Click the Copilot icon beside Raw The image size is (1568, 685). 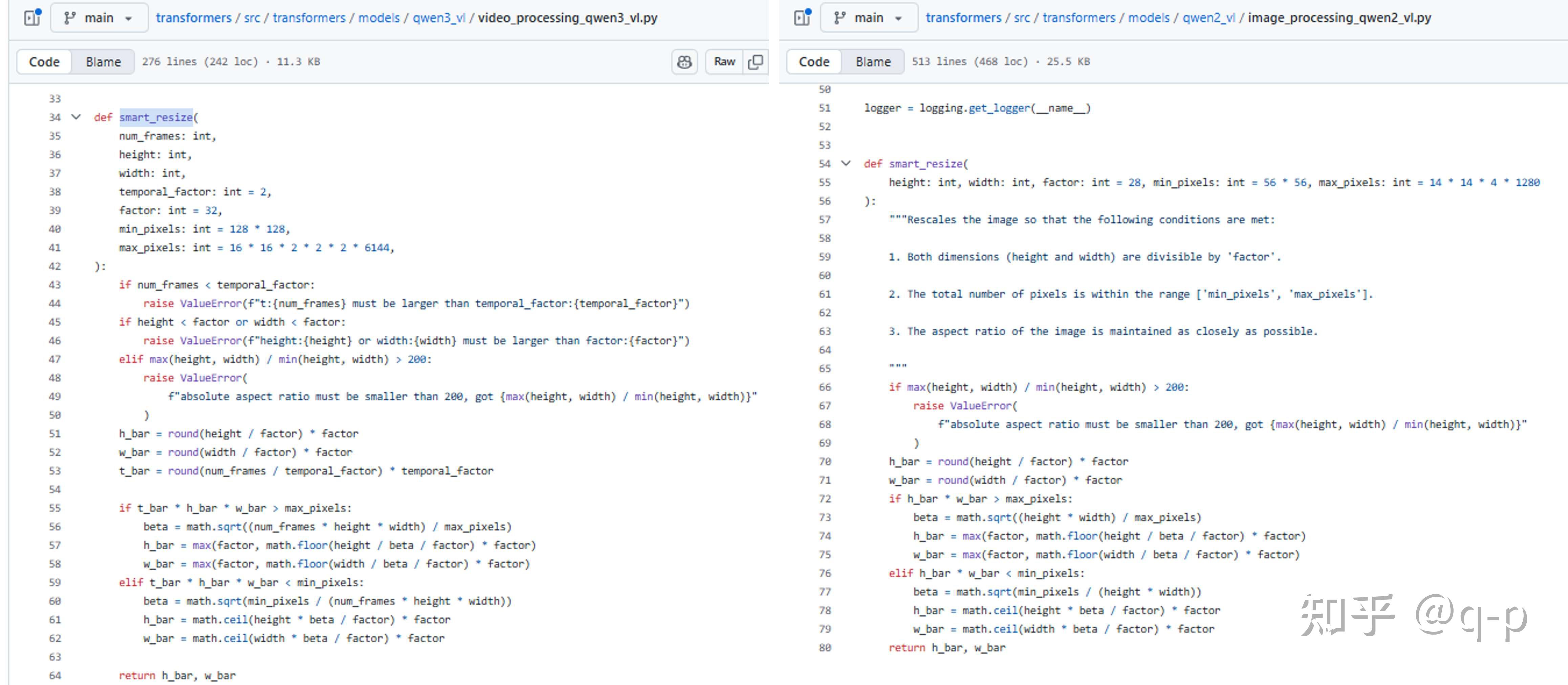point(684,62)
